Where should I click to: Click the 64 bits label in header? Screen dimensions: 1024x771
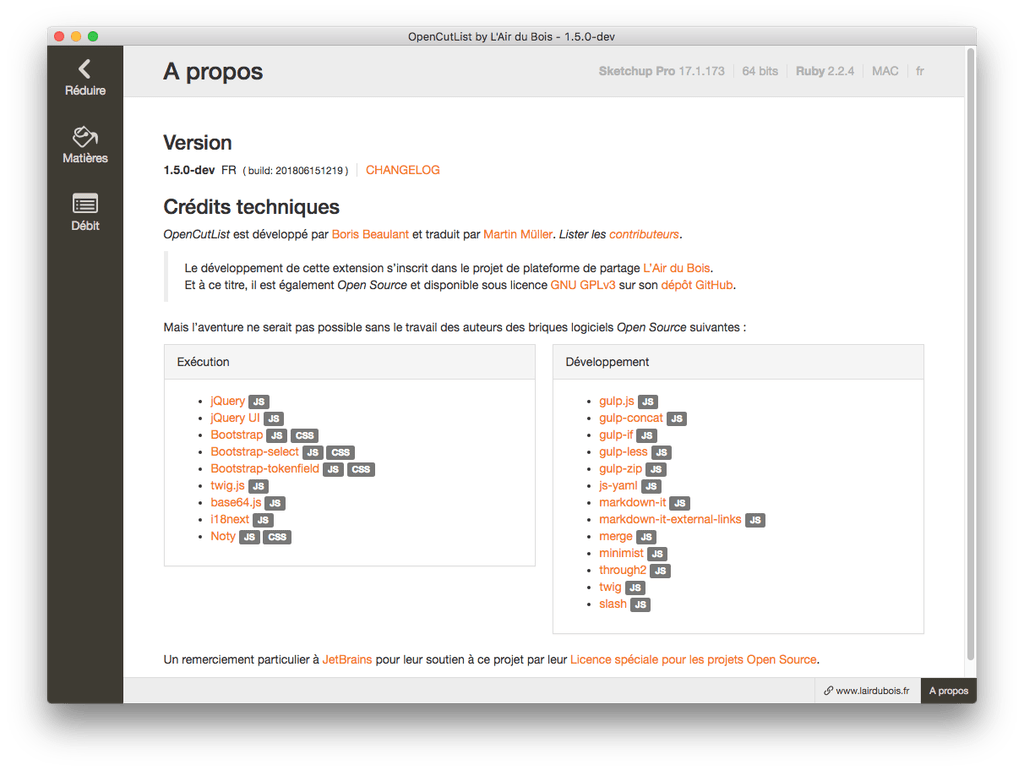pos(760,71)
